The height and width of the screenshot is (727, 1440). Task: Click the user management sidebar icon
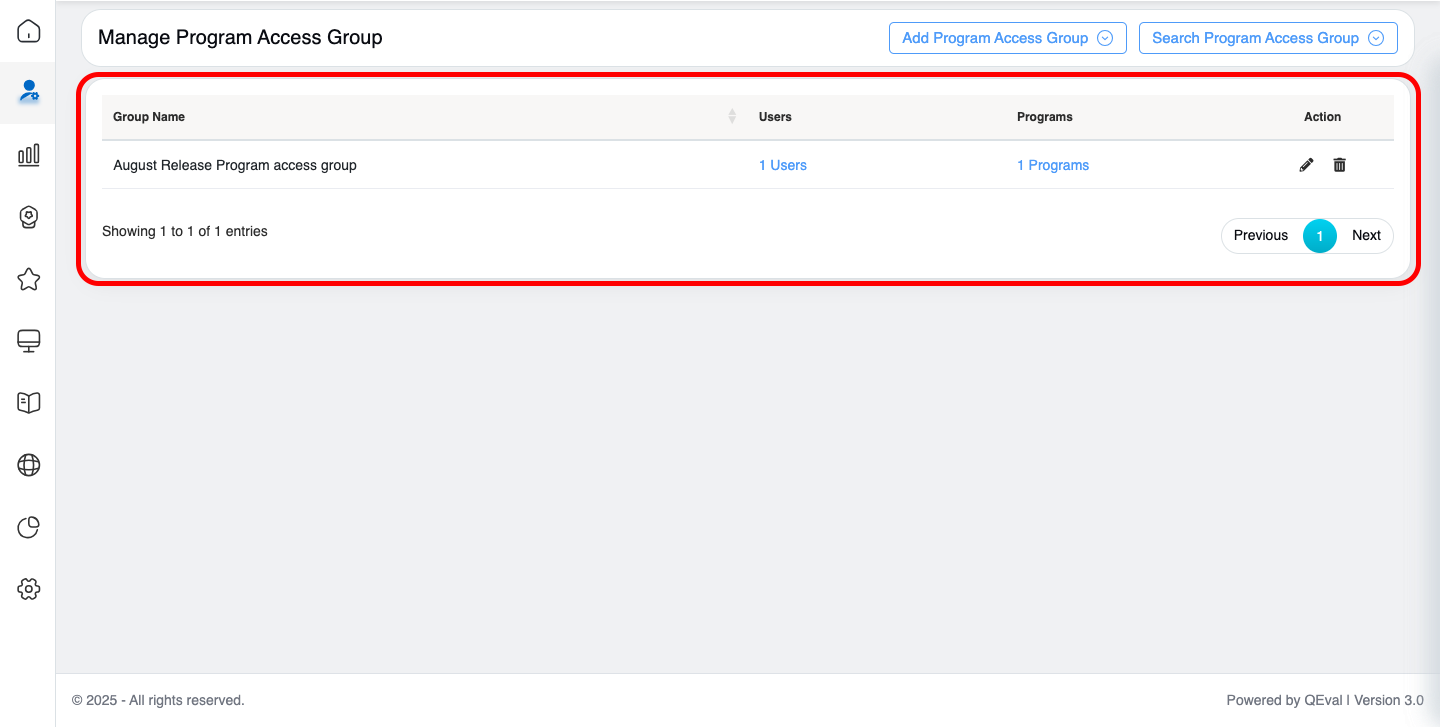click(x=29, y=92)
